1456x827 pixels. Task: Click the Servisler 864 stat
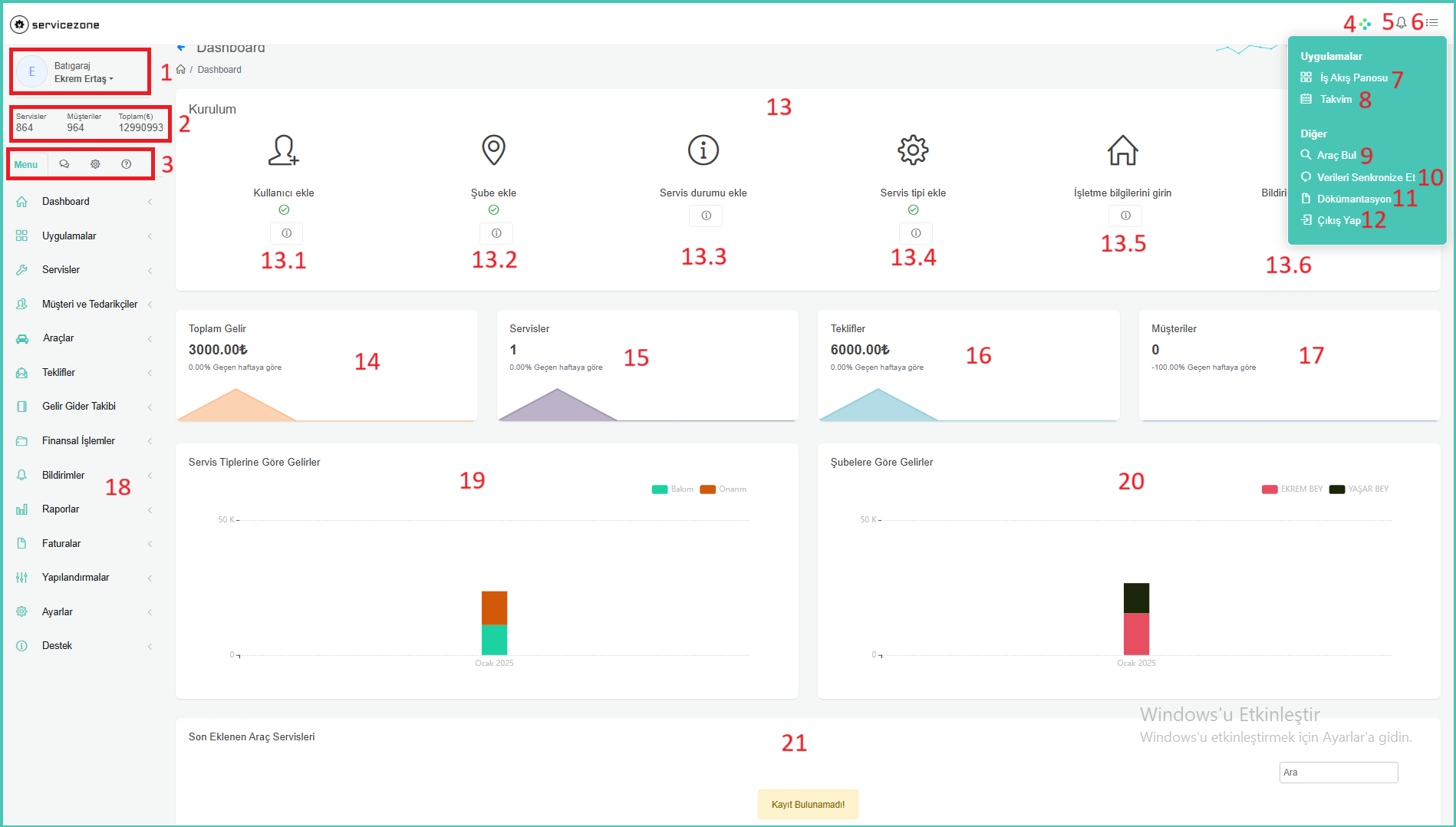tap(31, 123)
